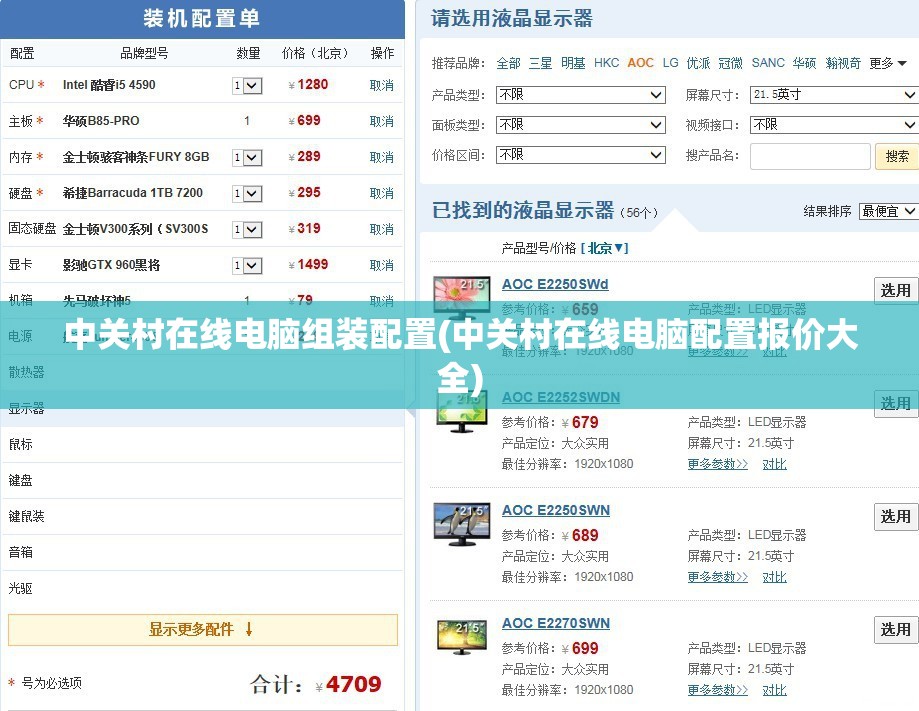Click the 影驰GTX 960黑将 model name
Image resolution: width=919 pixels, height=711 pixels.
point(111,266)
